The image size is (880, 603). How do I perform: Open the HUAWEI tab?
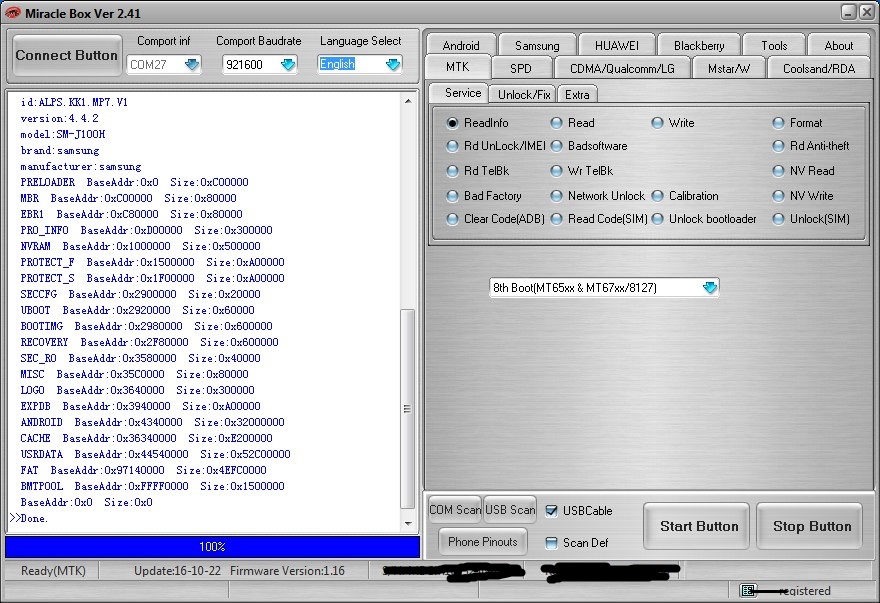tap(616, 45)
